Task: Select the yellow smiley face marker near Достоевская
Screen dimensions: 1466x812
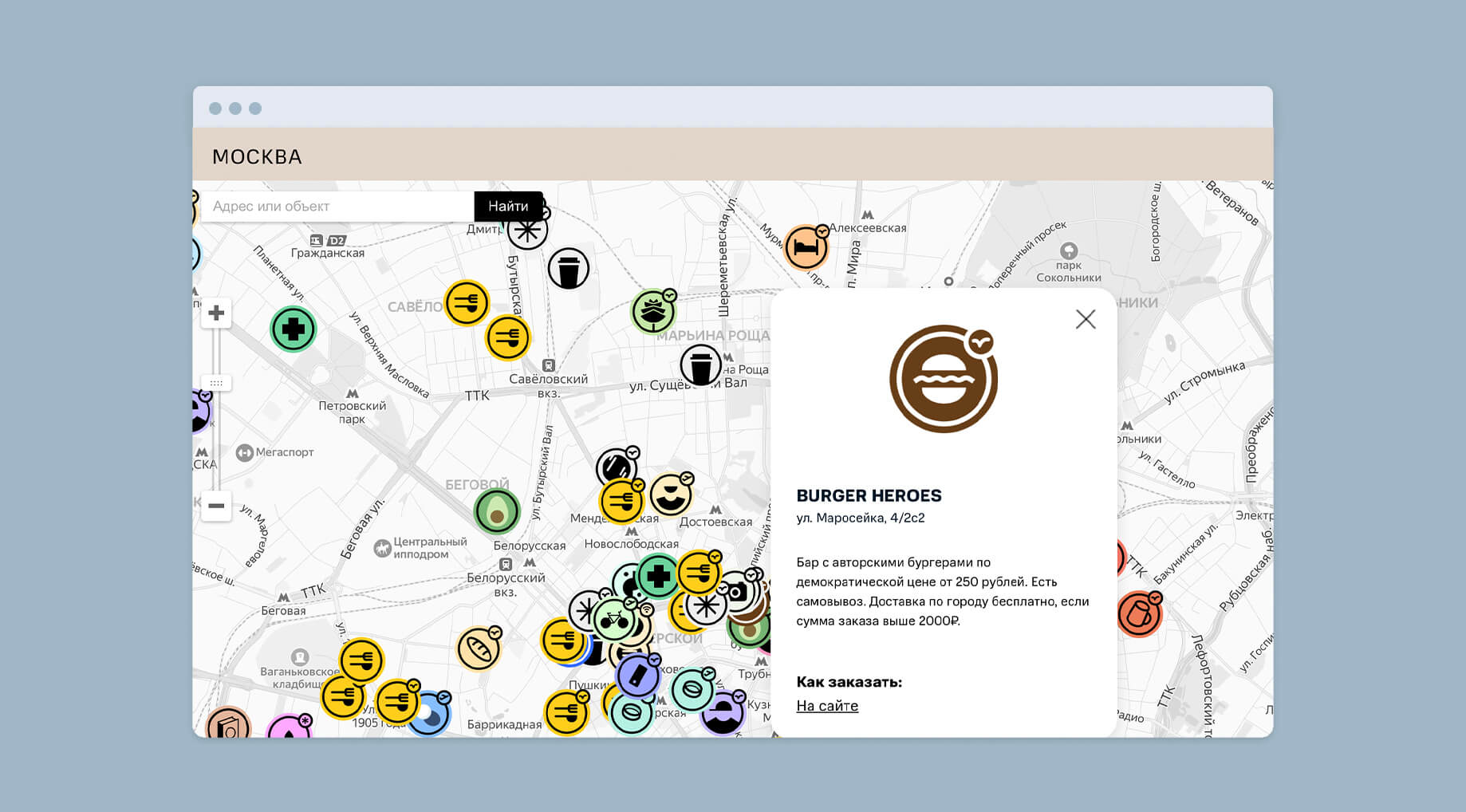Action: [671, 495]
